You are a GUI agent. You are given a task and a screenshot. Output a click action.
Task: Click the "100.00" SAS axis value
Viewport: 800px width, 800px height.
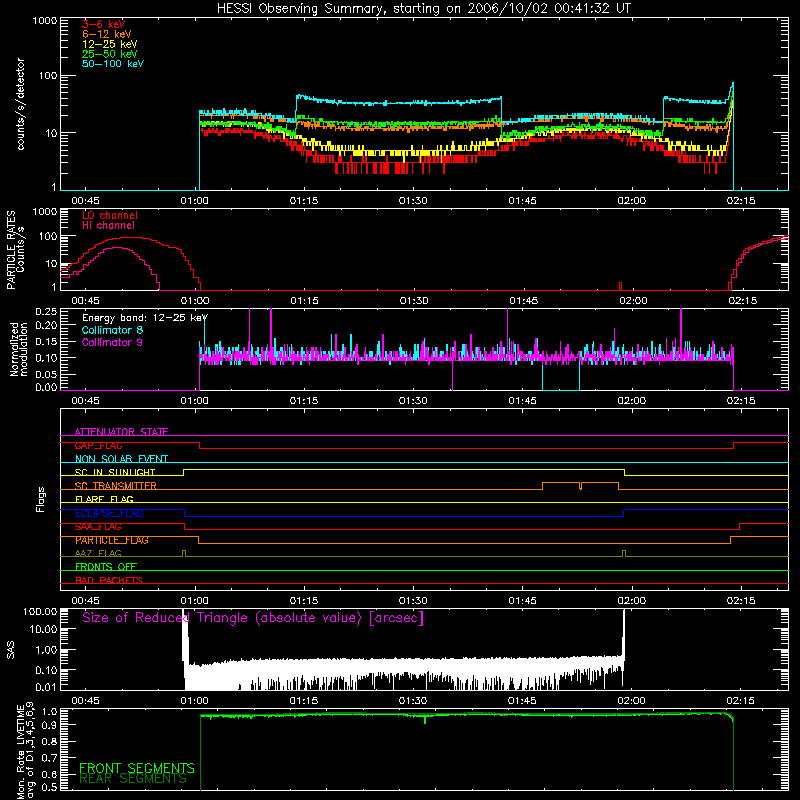[x=40, y=611]
